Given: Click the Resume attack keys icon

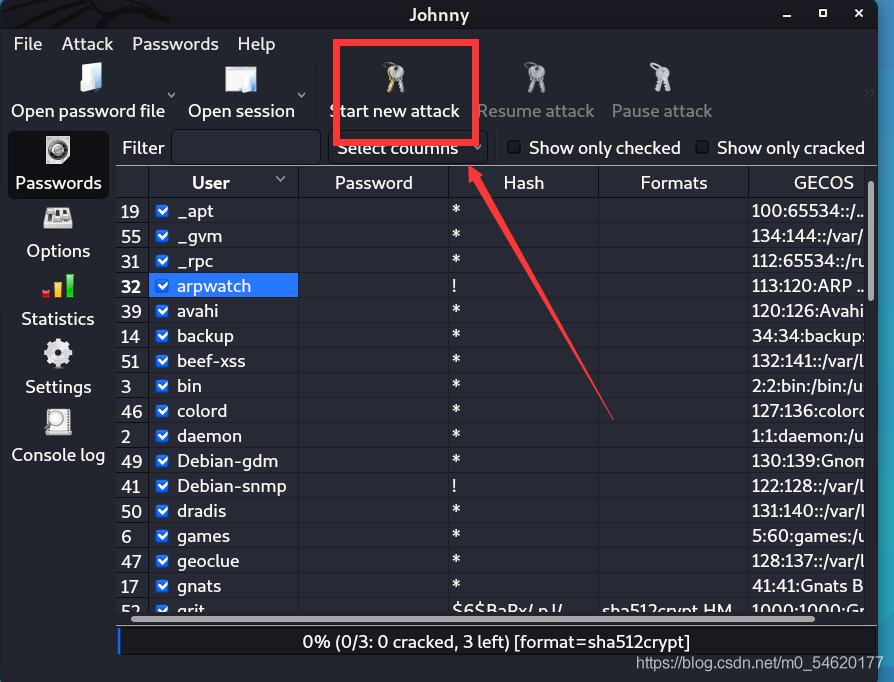Looking at the screenshot, I should click(535, 78).
